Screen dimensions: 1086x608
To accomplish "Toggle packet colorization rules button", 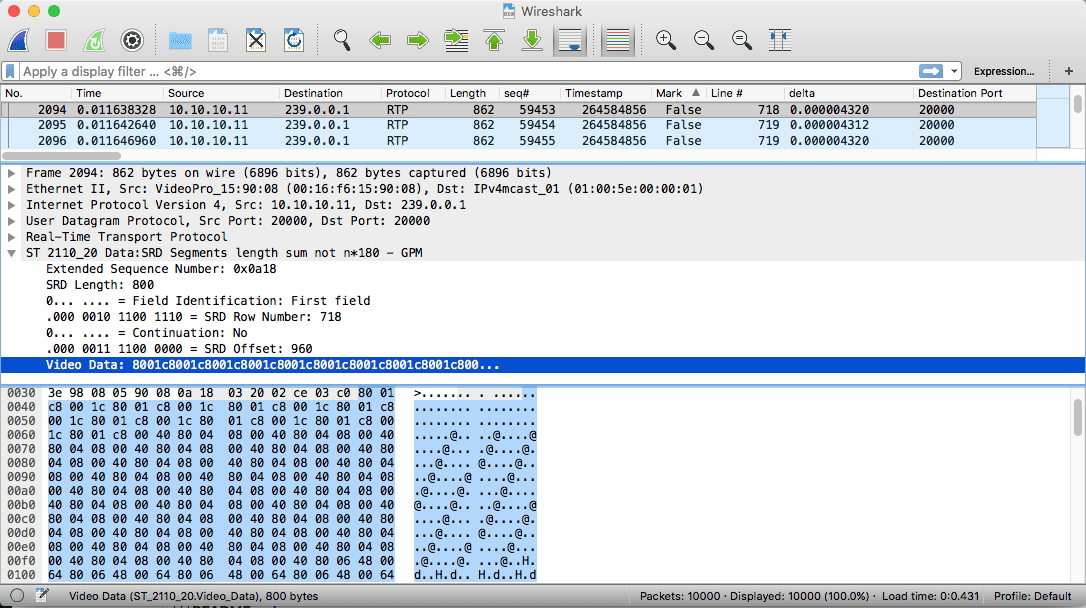I will point(618,40).
